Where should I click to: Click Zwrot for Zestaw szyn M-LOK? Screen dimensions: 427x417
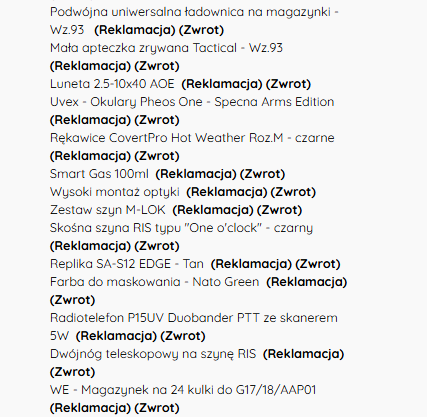point(279,210)
